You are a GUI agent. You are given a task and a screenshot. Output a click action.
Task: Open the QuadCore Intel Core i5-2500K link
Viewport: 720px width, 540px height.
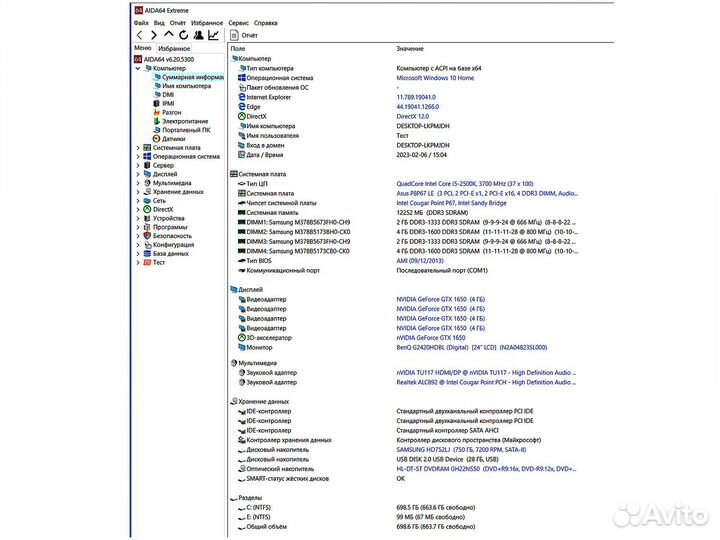tap(465, 184)
